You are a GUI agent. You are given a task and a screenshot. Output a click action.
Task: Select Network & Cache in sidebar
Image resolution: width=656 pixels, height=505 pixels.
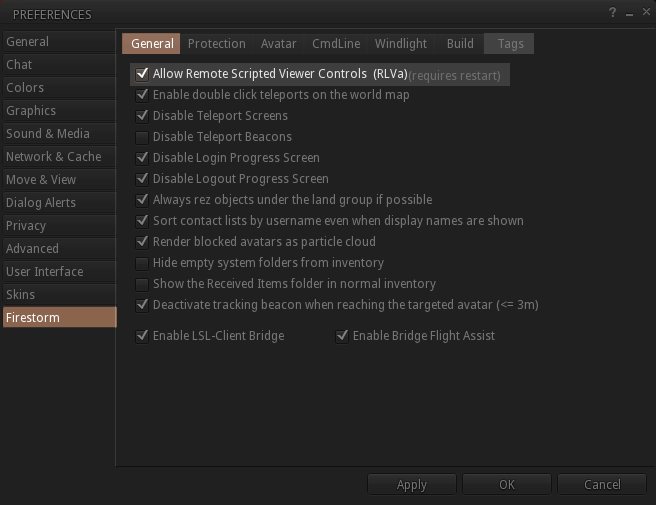tap(53, 157)
